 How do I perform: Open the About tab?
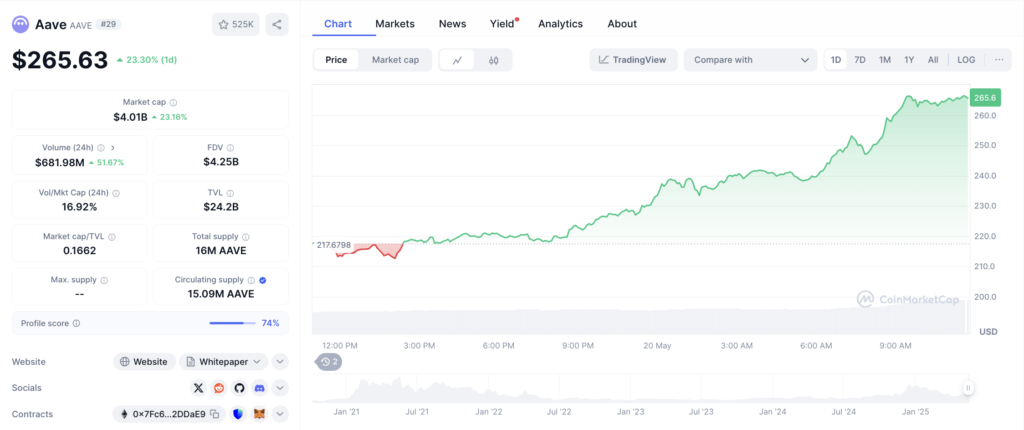tap(622, 24)
